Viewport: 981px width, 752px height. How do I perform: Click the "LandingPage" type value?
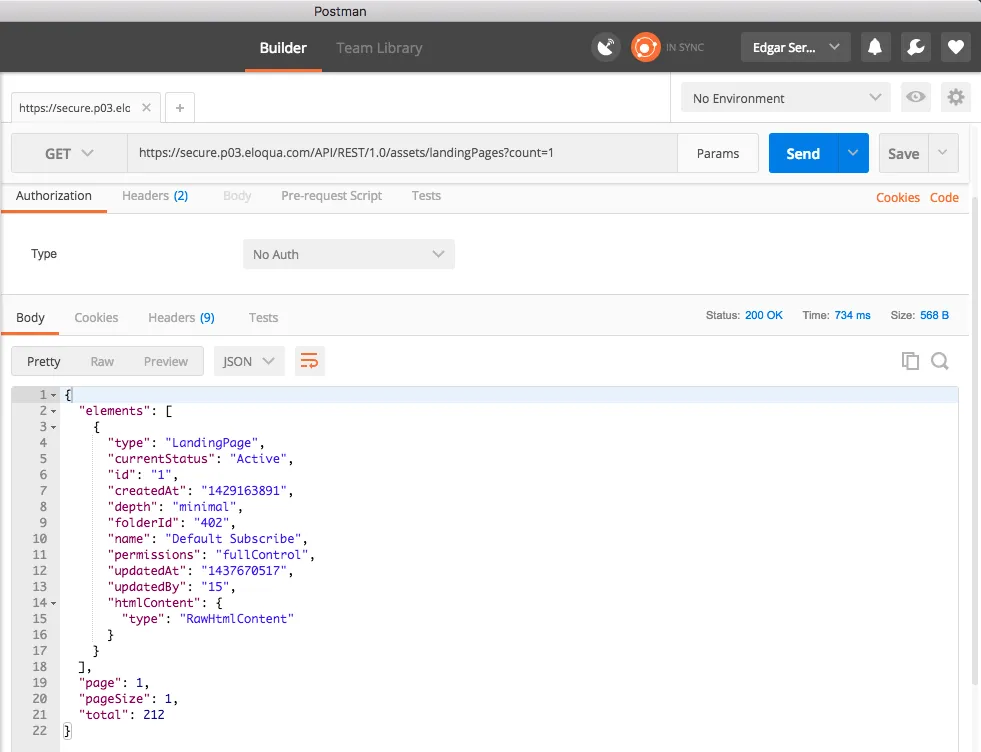[x=212, y=443]
